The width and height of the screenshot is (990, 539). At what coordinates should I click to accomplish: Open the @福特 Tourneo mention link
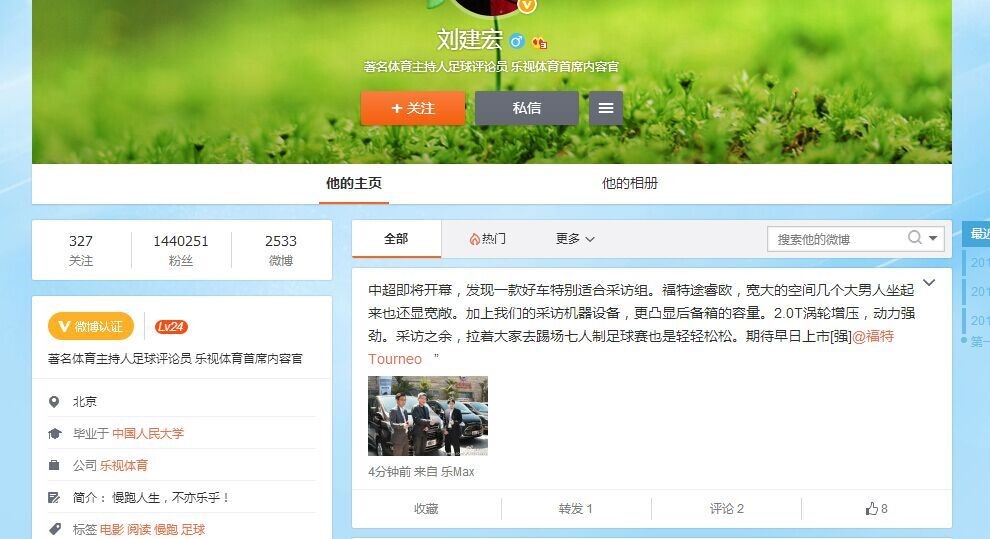(873, 336)
